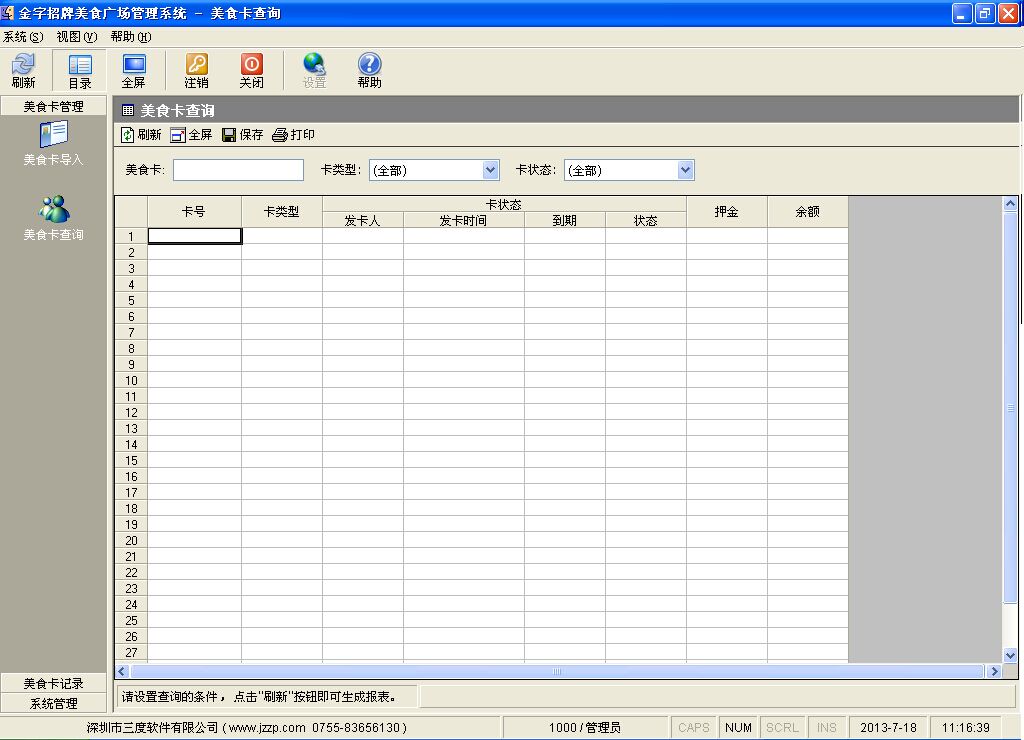
Task: Select the 美食卡管理 sidebar panel header
Action: [54, 106]
